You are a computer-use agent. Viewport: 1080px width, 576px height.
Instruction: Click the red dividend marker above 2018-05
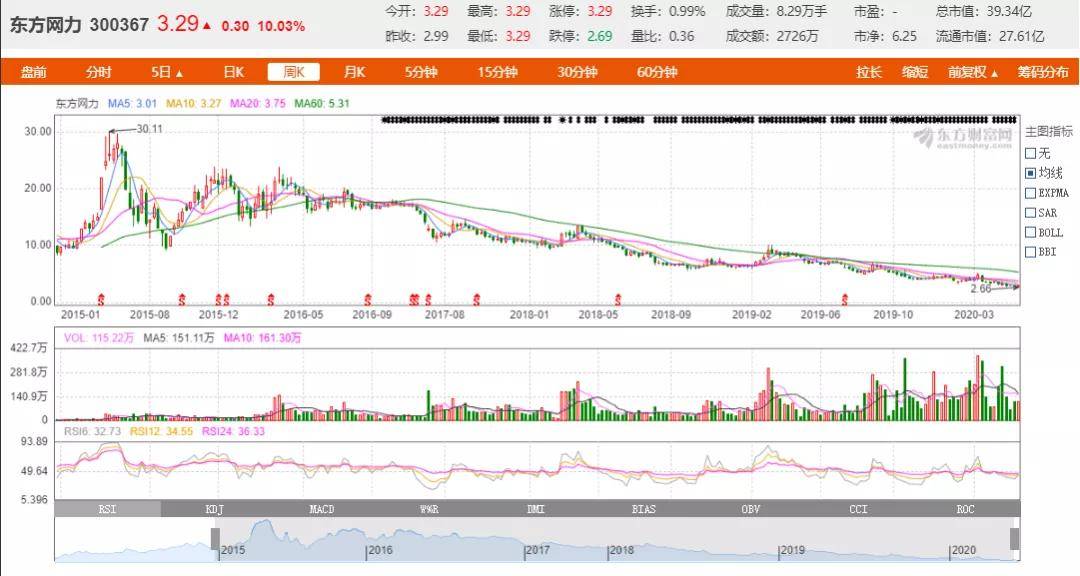coord(618,299)
